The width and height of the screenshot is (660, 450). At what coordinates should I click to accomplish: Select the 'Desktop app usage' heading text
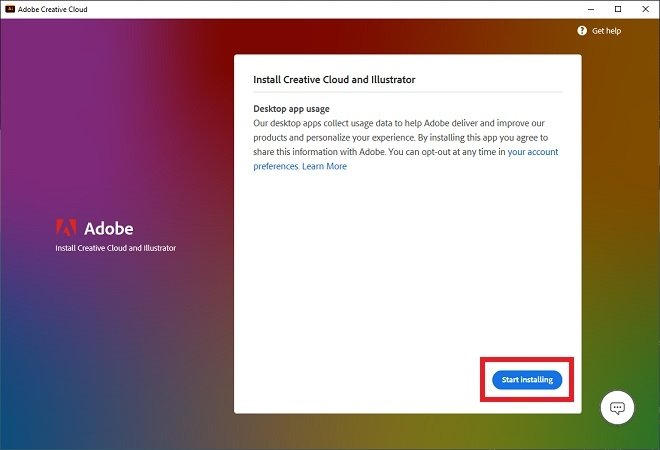291,109
